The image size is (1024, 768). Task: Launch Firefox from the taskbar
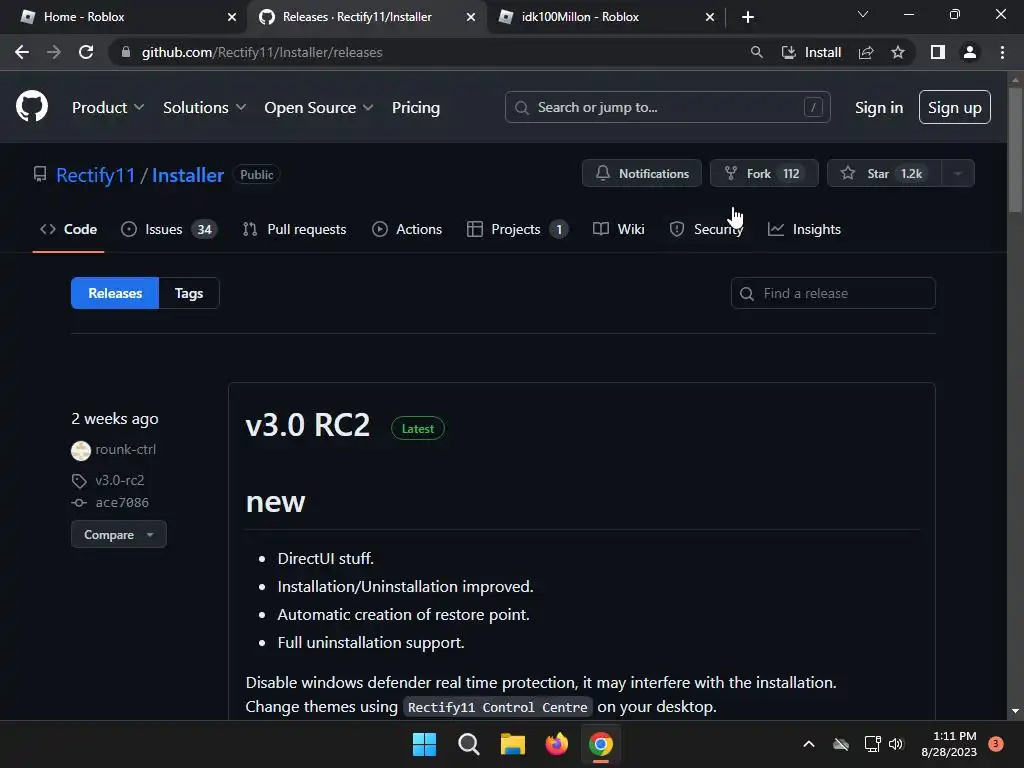(556, 744)
